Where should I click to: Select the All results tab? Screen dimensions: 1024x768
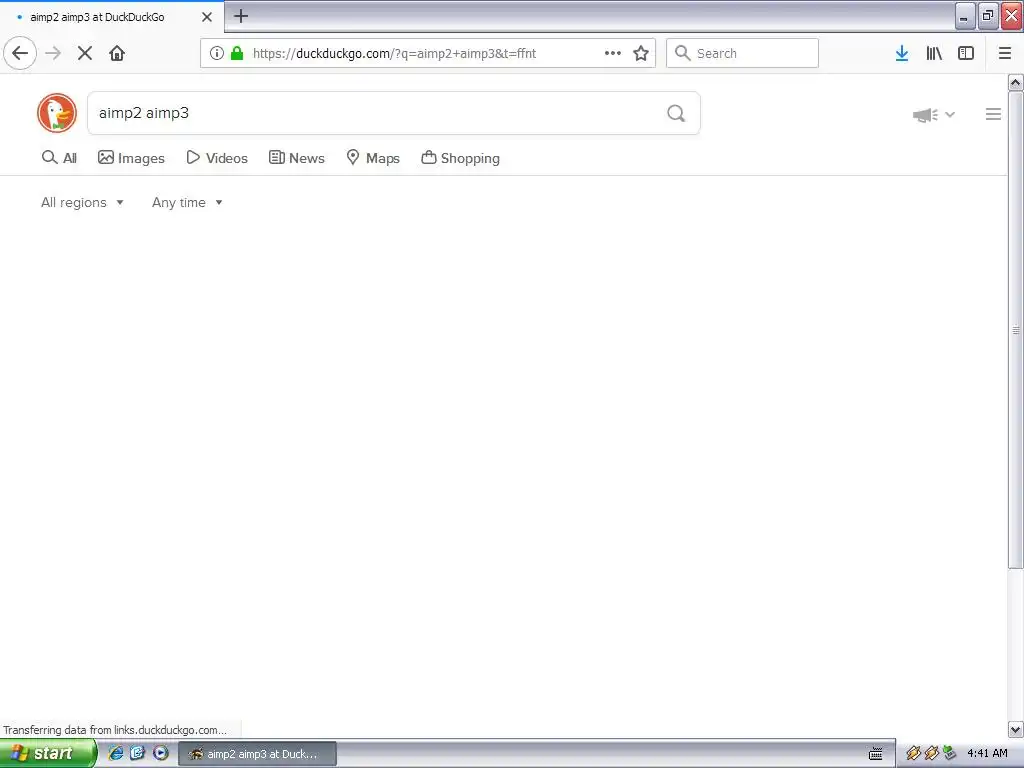point(59,158)
